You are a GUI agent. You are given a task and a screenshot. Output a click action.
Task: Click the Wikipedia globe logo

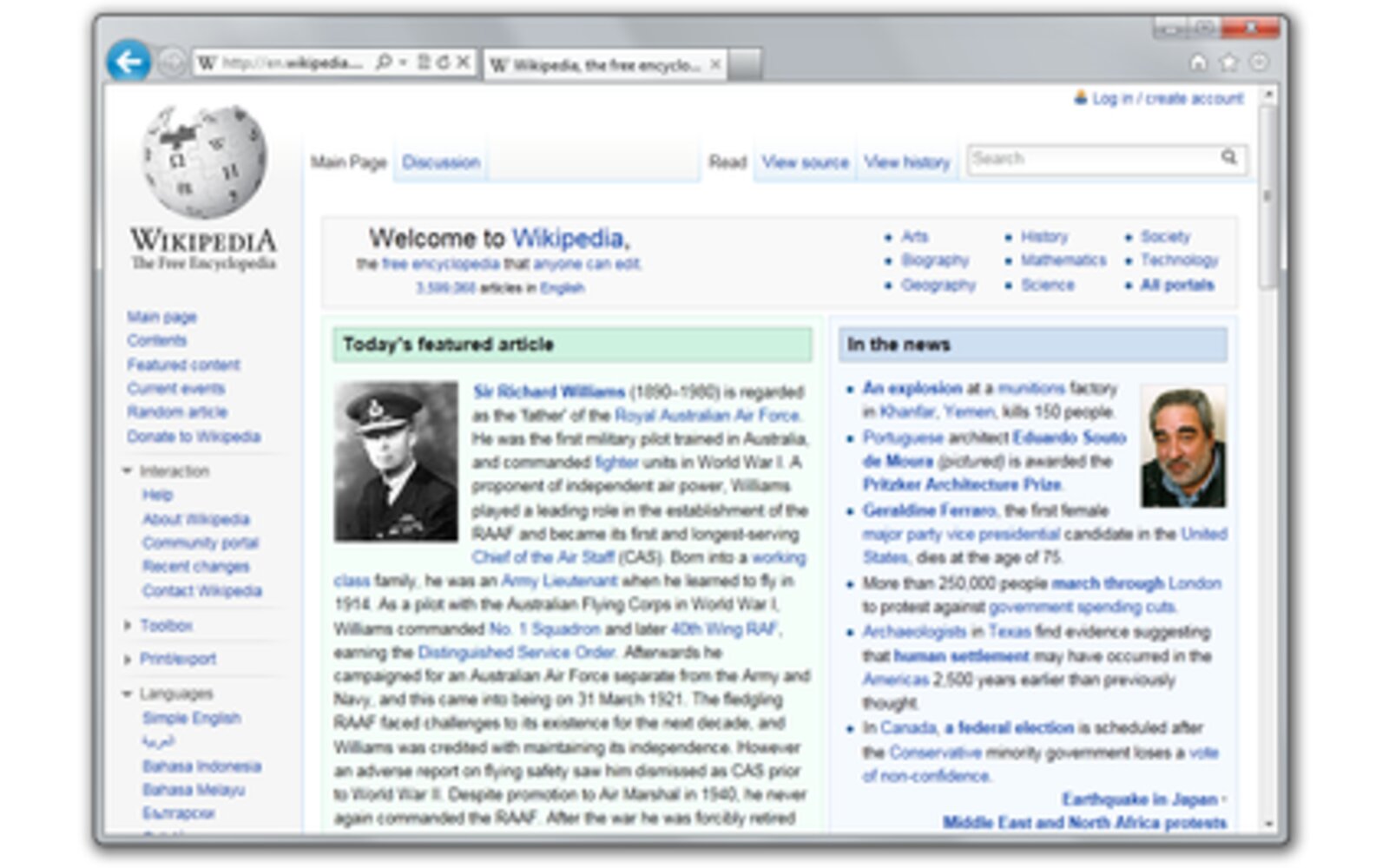[x=204, y=161]
